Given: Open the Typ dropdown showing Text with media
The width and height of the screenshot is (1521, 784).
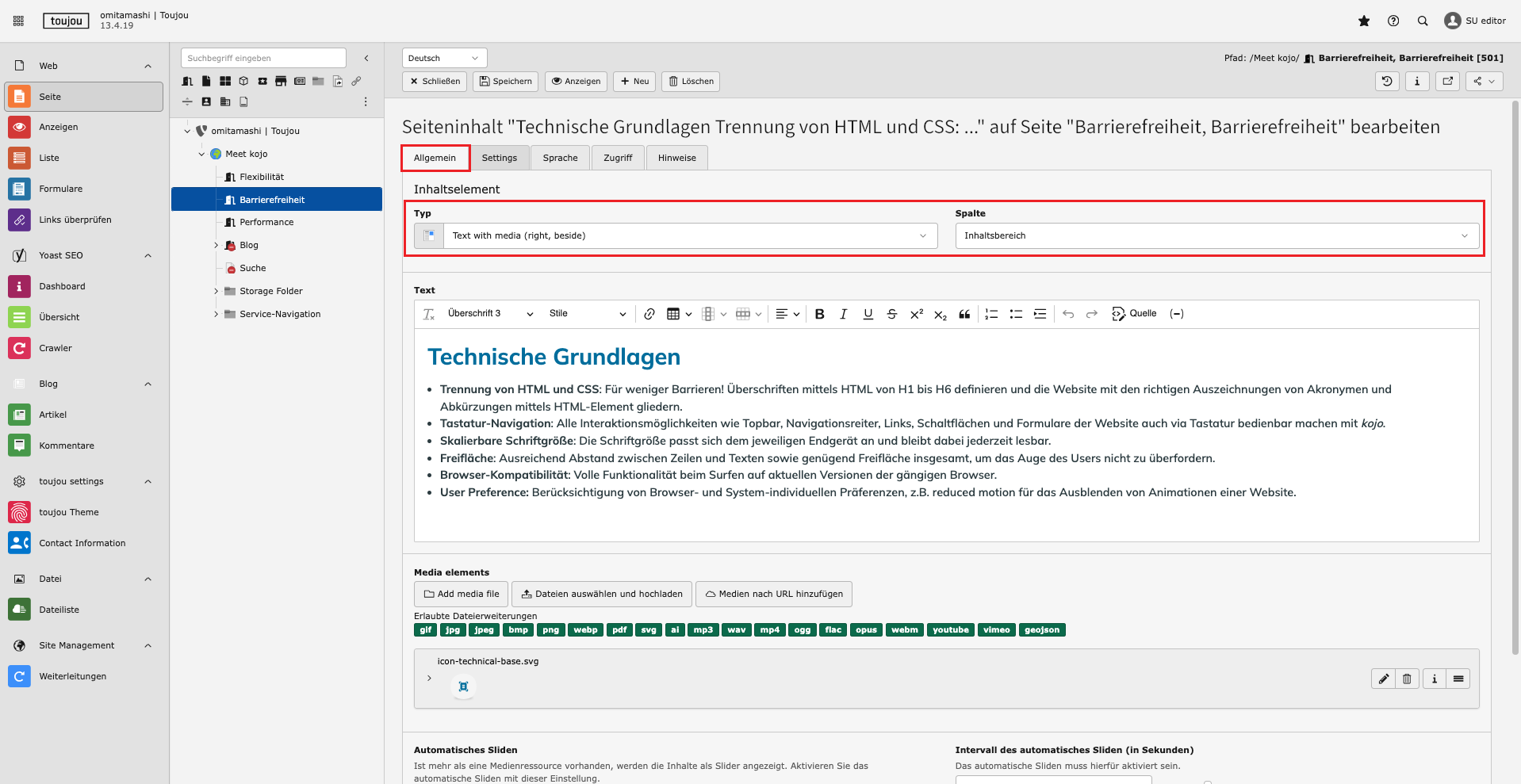Looking at the screenshot, I should tap(688, 235).
